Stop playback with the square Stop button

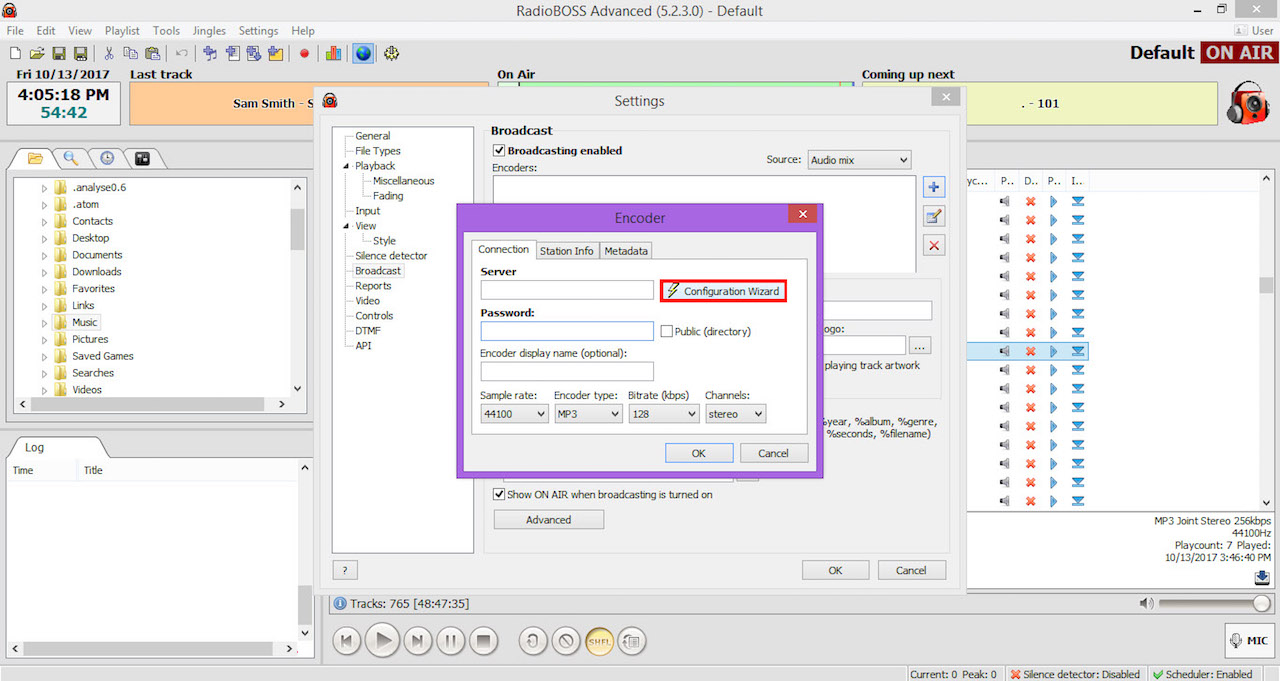484,640
